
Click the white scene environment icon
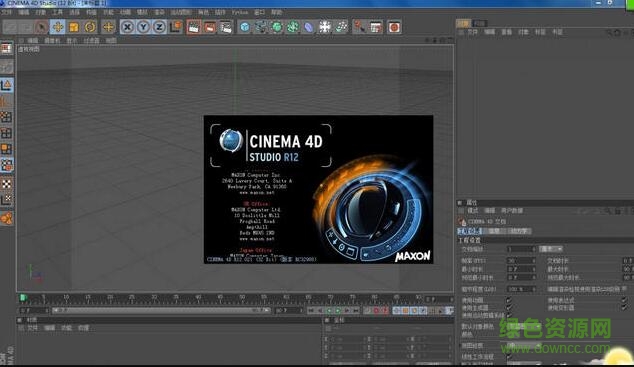click(325, 27)
